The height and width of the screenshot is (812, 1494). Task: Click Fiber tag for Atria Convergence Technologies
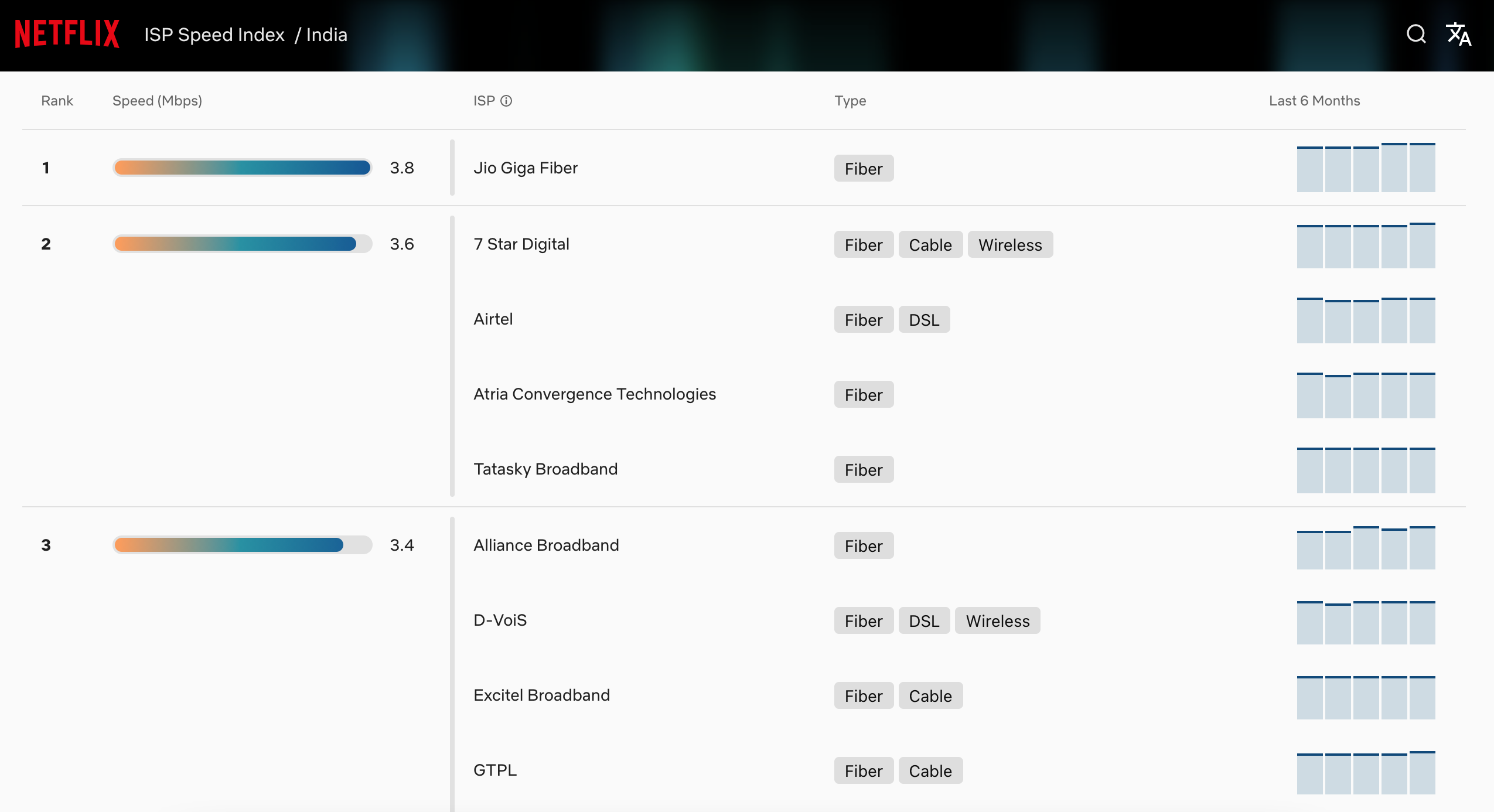click(864, 394)
